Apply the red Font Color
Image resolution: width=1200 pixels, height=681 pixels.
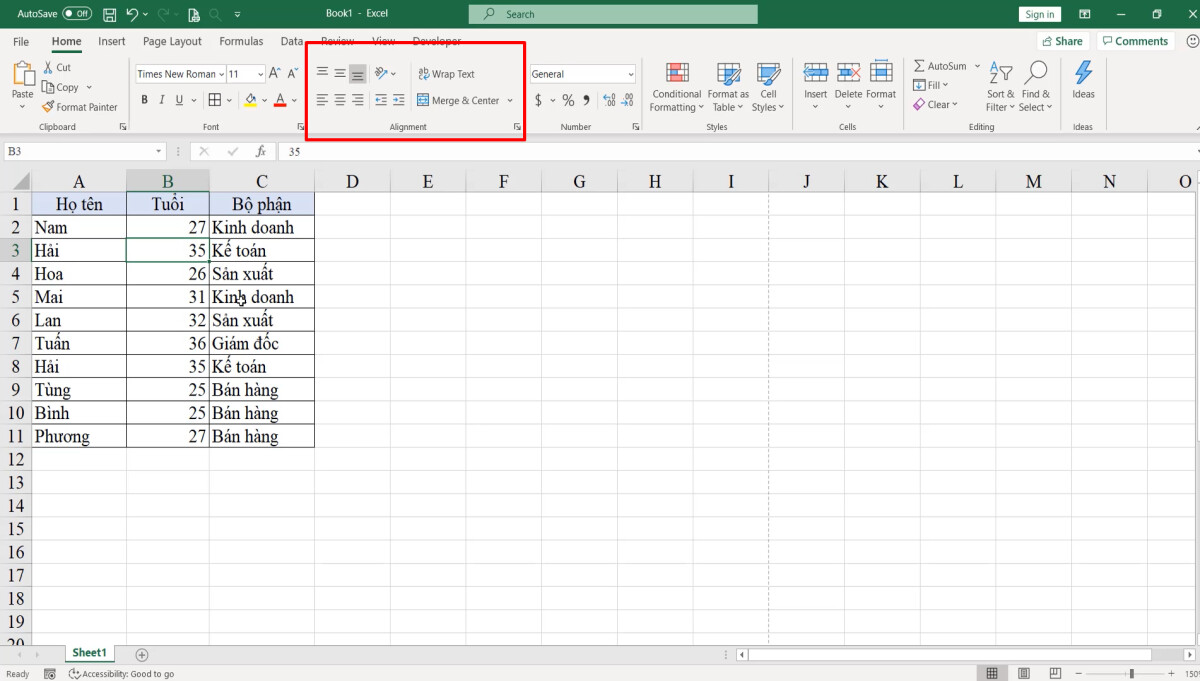(280, 100)
